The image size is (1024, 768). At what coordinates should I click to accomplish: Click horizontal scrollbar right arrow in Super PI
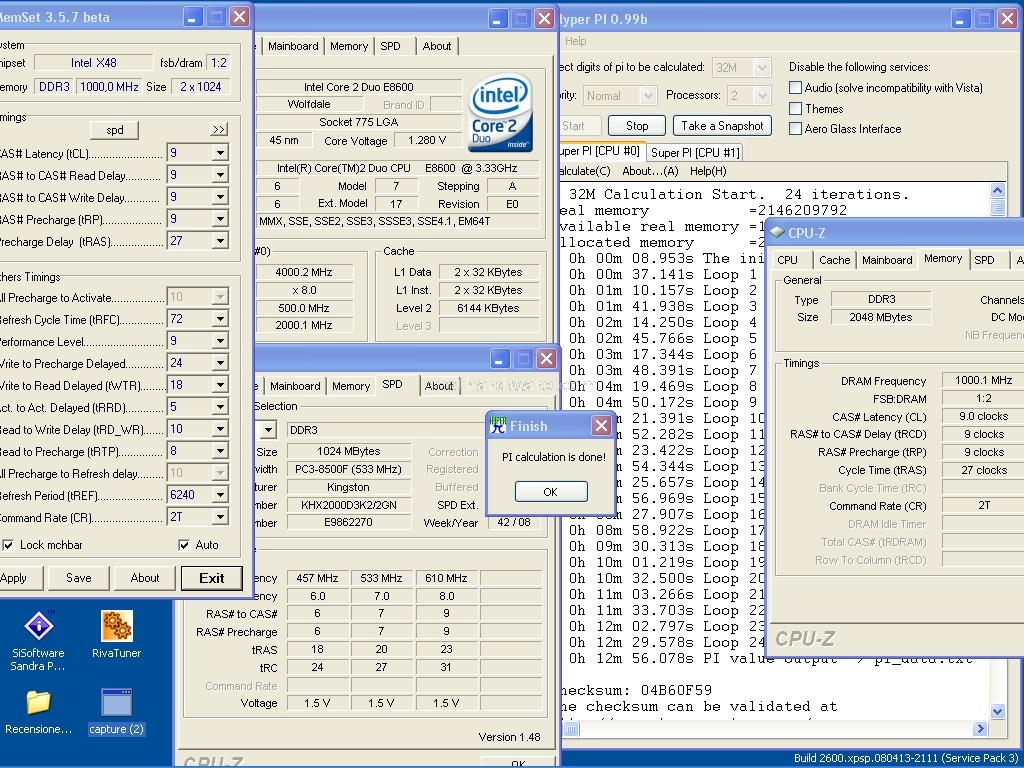980,728
